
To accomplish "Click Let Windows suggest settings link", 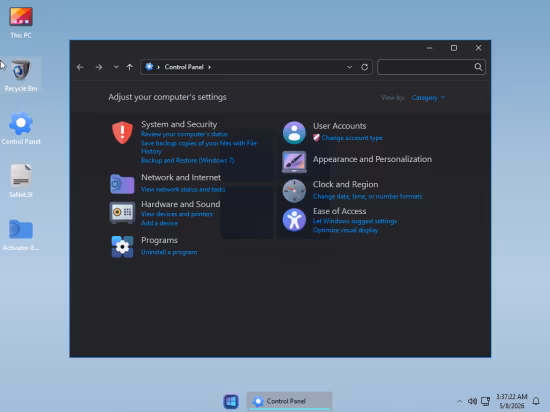I will (x=355, y=221).
